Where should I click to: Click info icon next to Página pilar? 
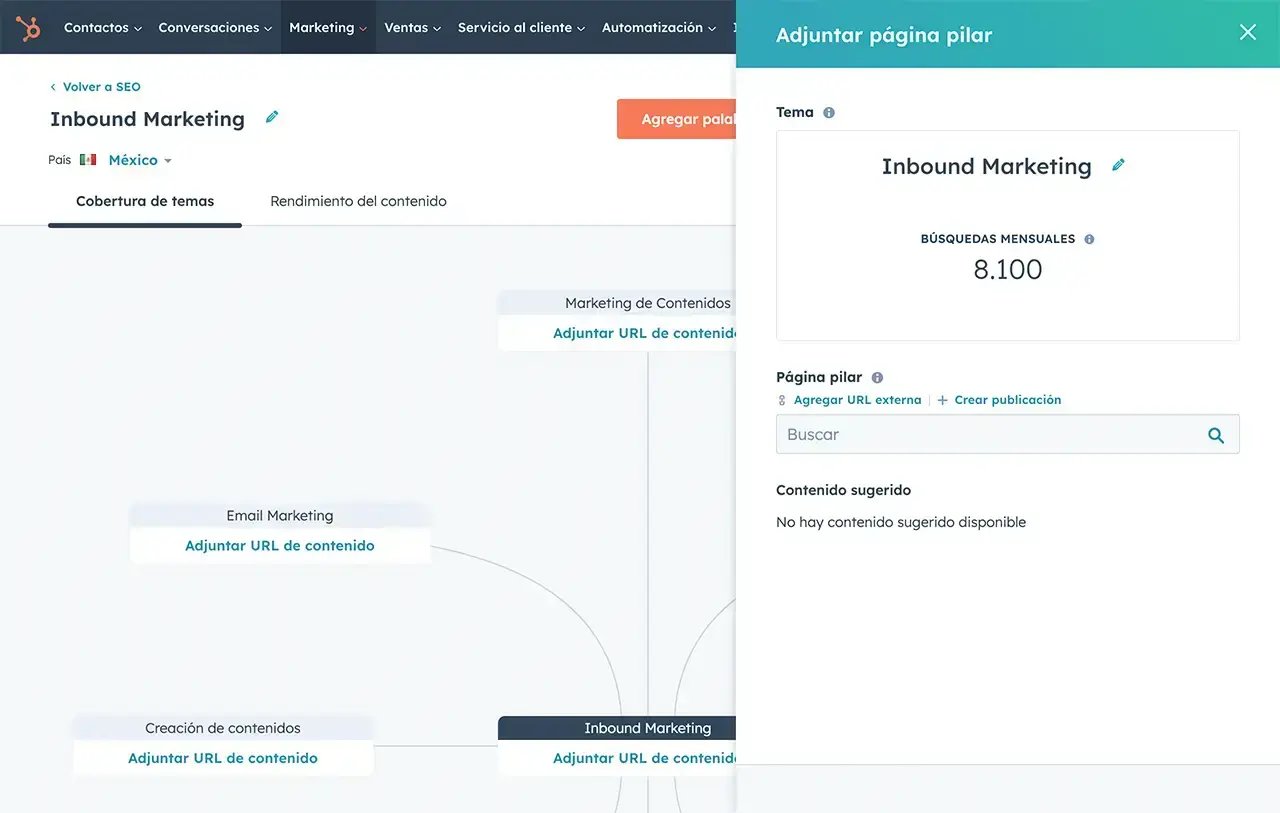tap(877, 378)
